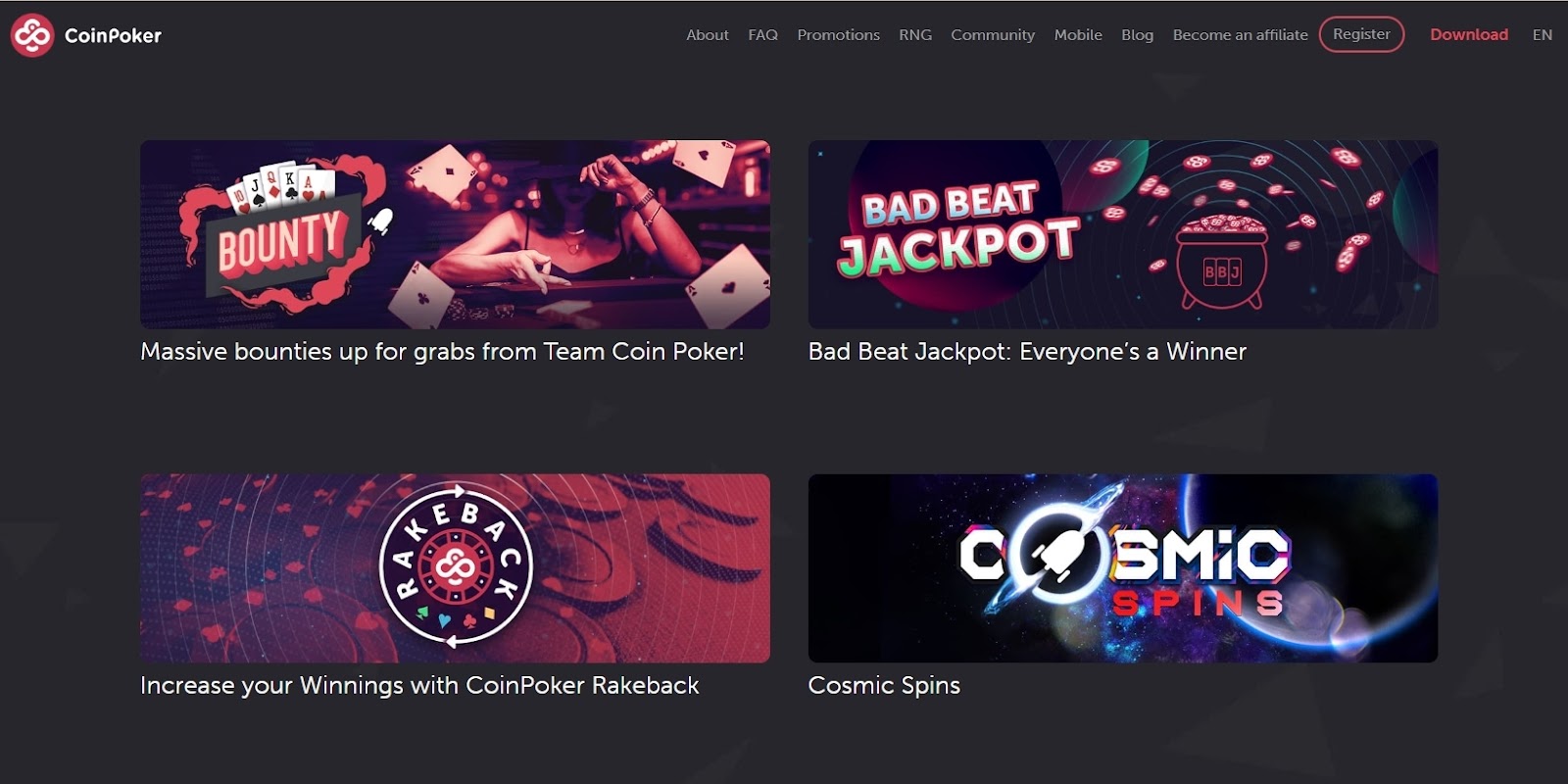Click Become an affiliate link

1240,35
